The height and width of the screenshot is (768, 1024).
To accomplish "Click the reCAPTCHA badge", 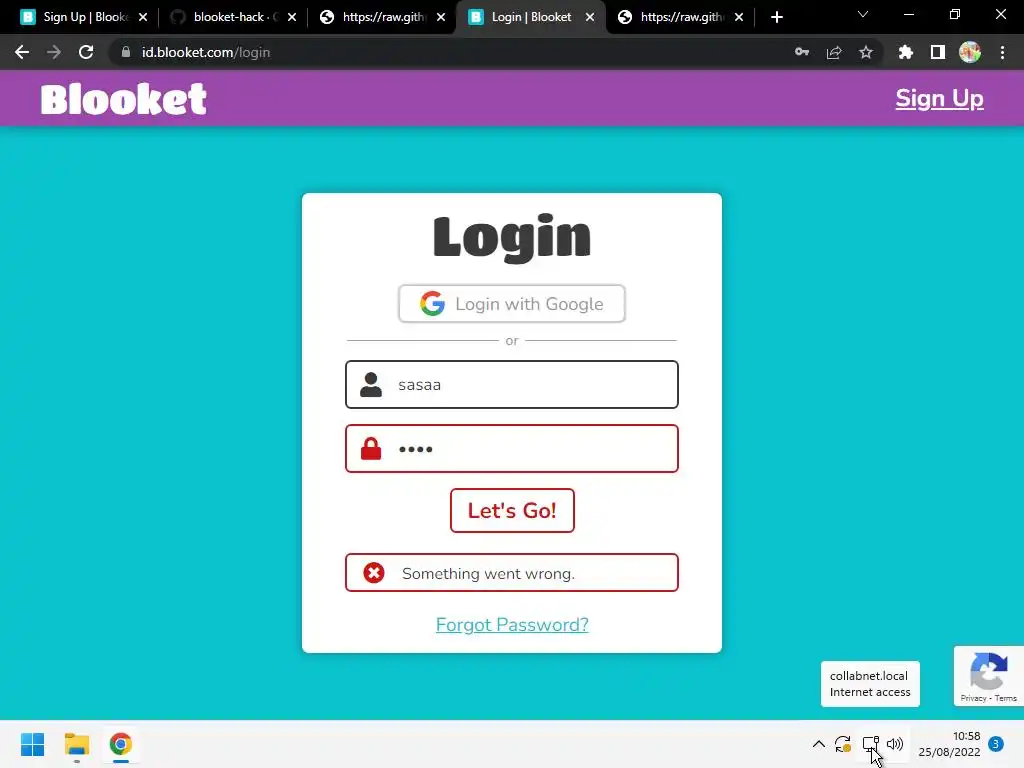I will tap(989, 676).
